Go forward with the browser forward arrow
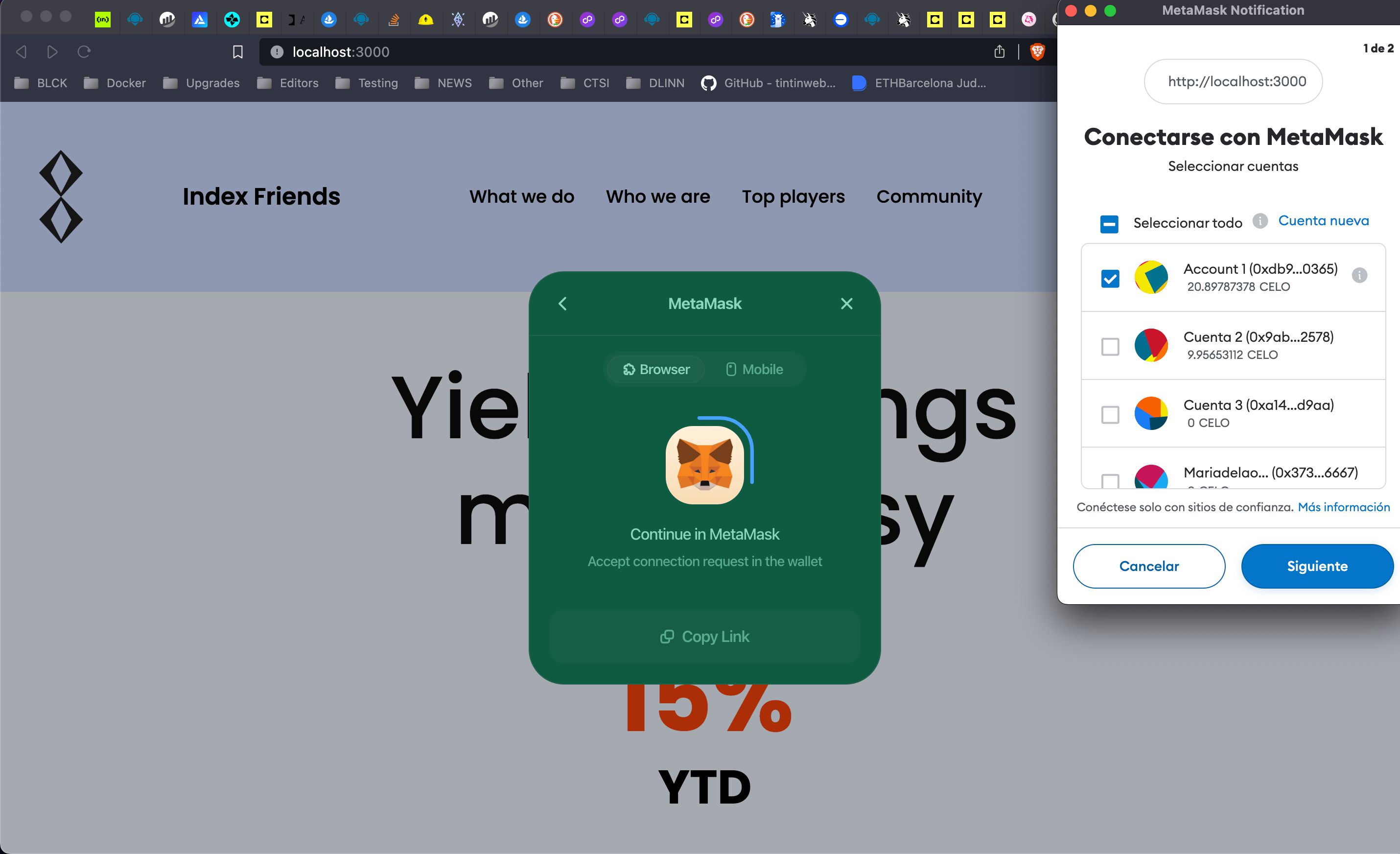 52,52
